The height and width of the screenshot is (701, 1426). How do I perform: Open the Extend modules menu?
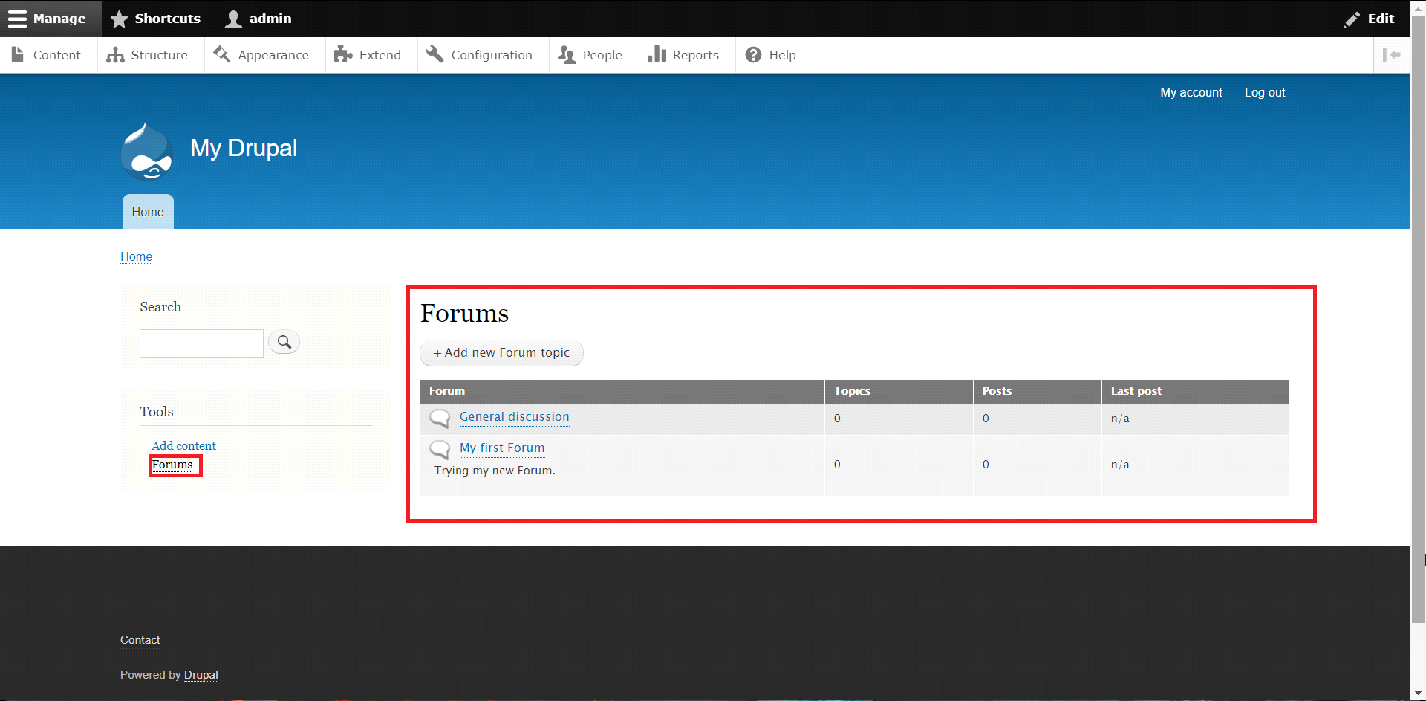[368, 55]
